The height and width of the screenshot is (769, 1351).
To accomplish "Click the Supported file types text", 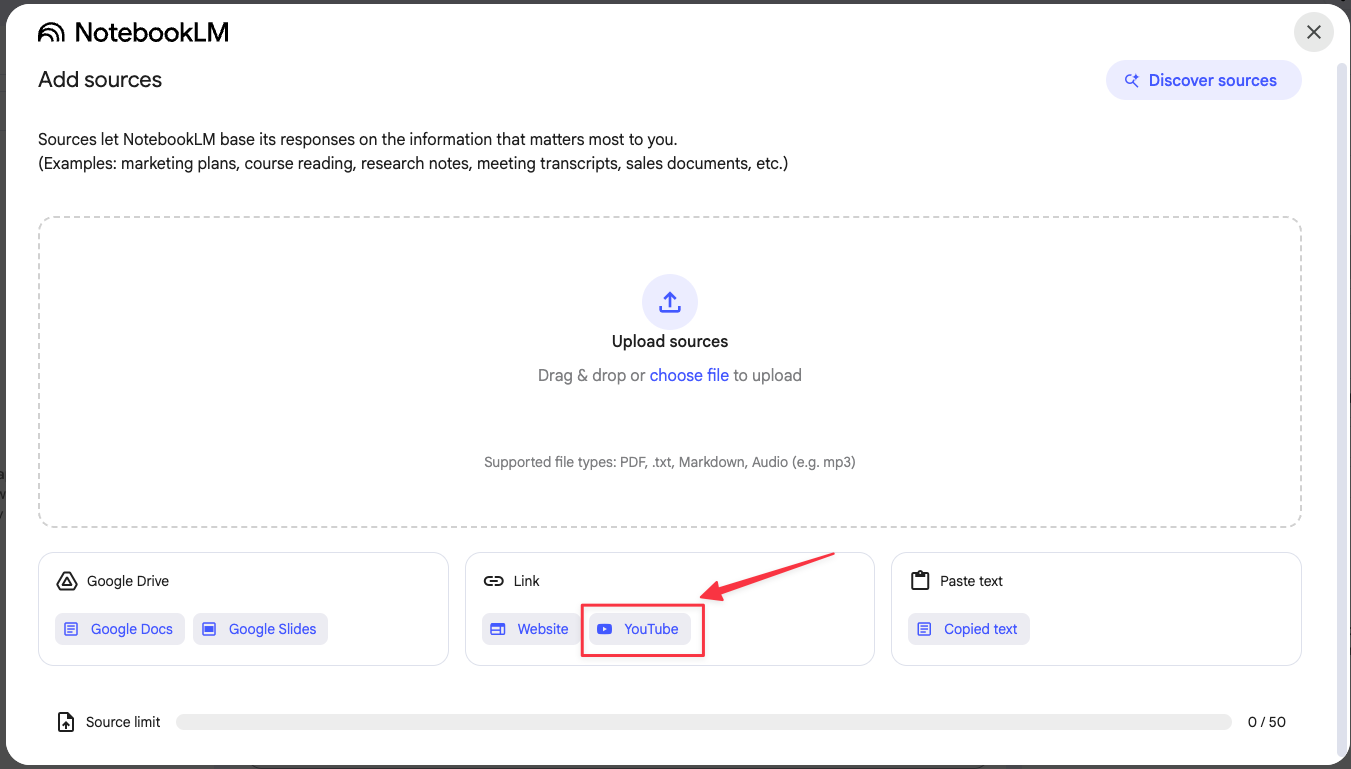I will [670, 462].
